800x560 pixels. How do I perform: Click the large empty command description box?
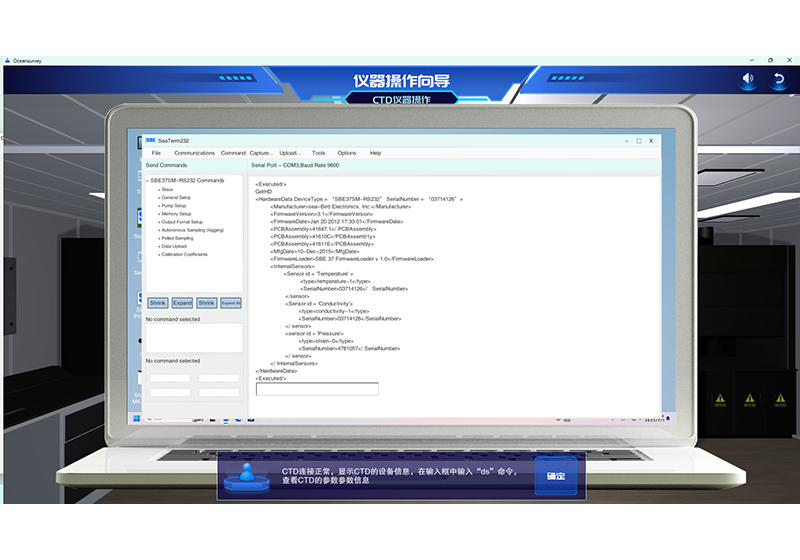(194, 338)
